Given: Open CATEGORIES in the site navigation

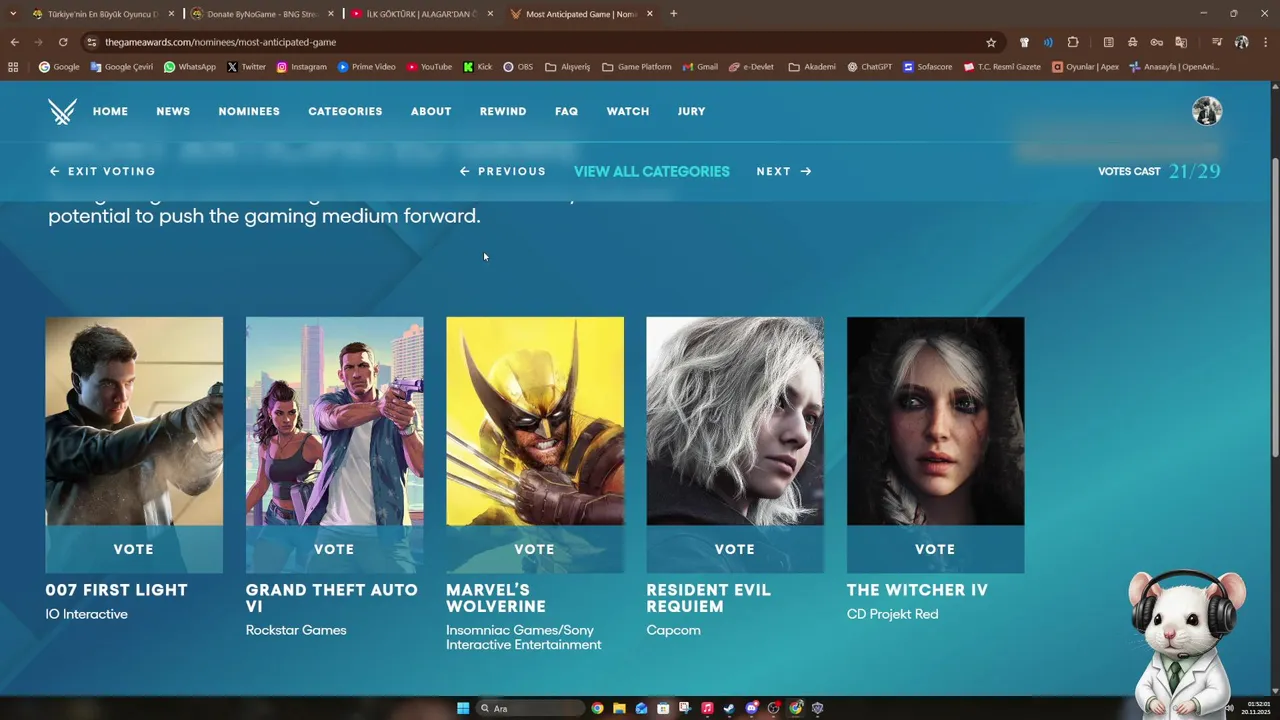Looking at the screenshot, I should 345,111.
